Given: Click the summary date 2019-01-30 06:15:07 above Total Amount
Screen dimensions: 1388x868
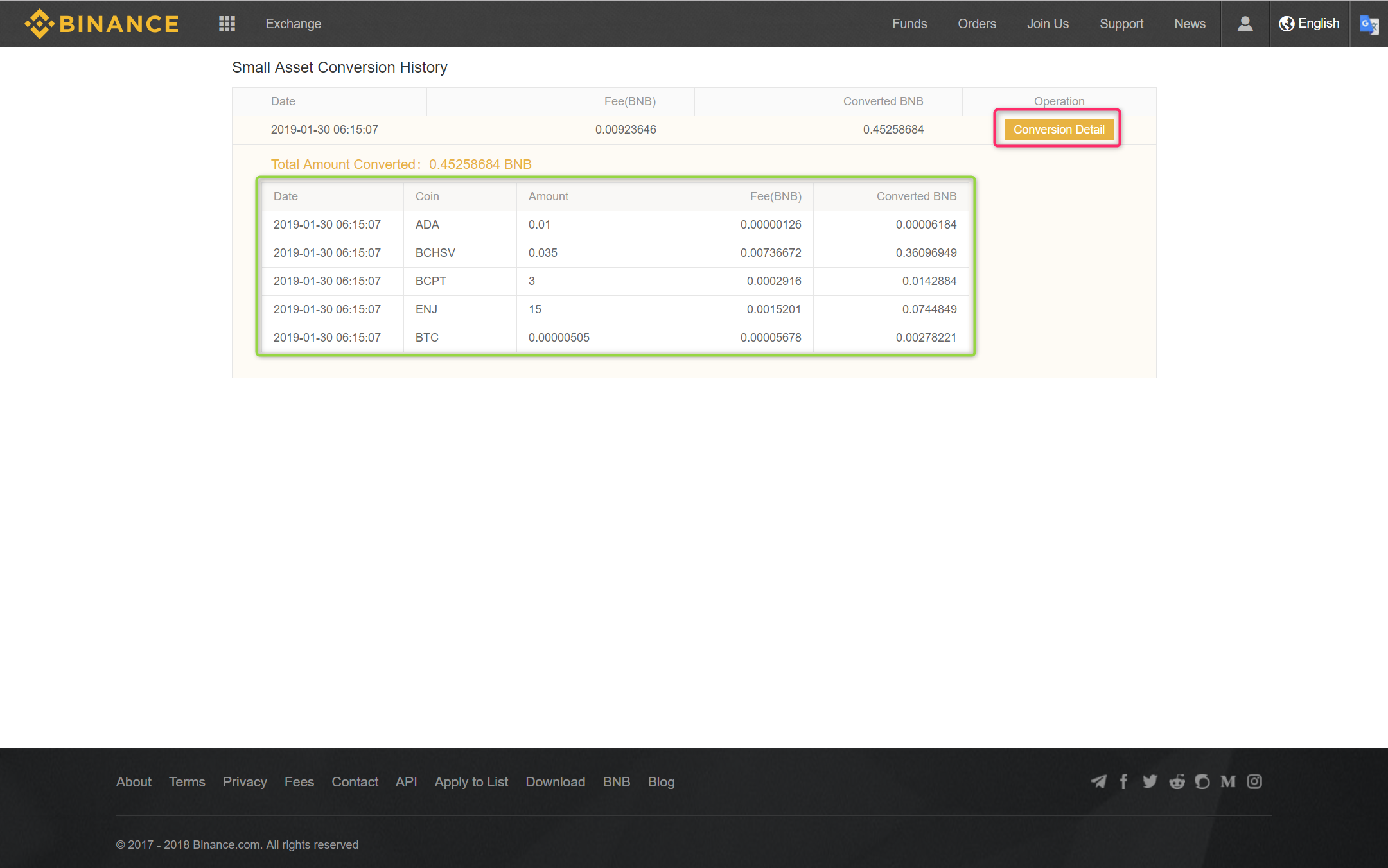Looking at the screenshot, I should [x=324, y=130].
